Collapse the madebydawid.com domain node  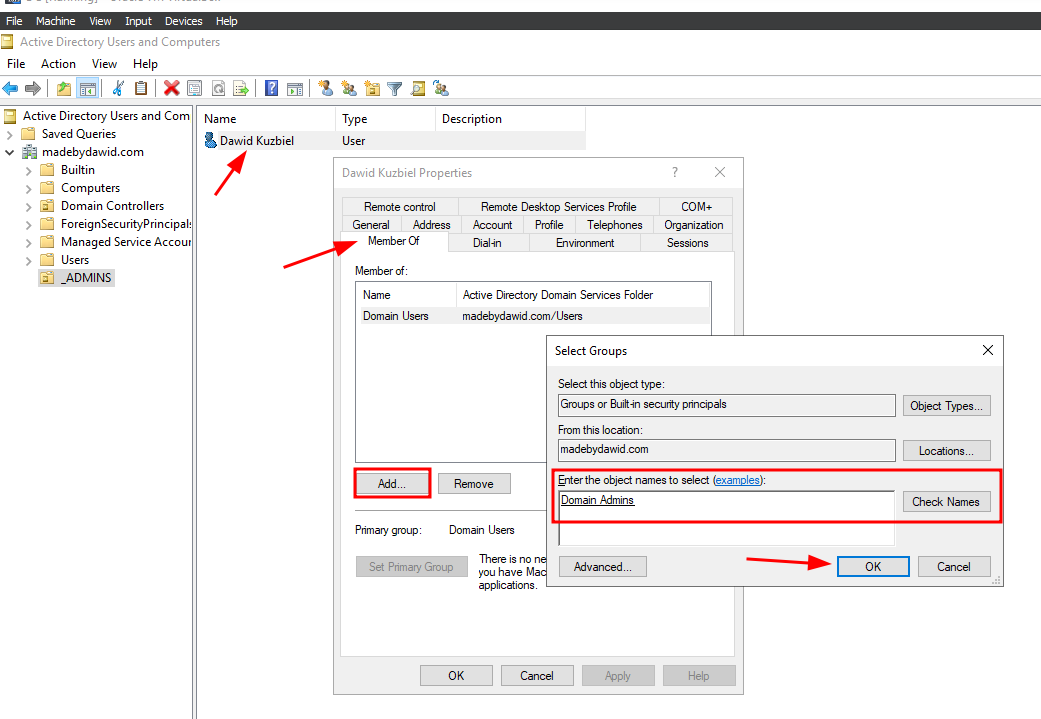[10, 152]
